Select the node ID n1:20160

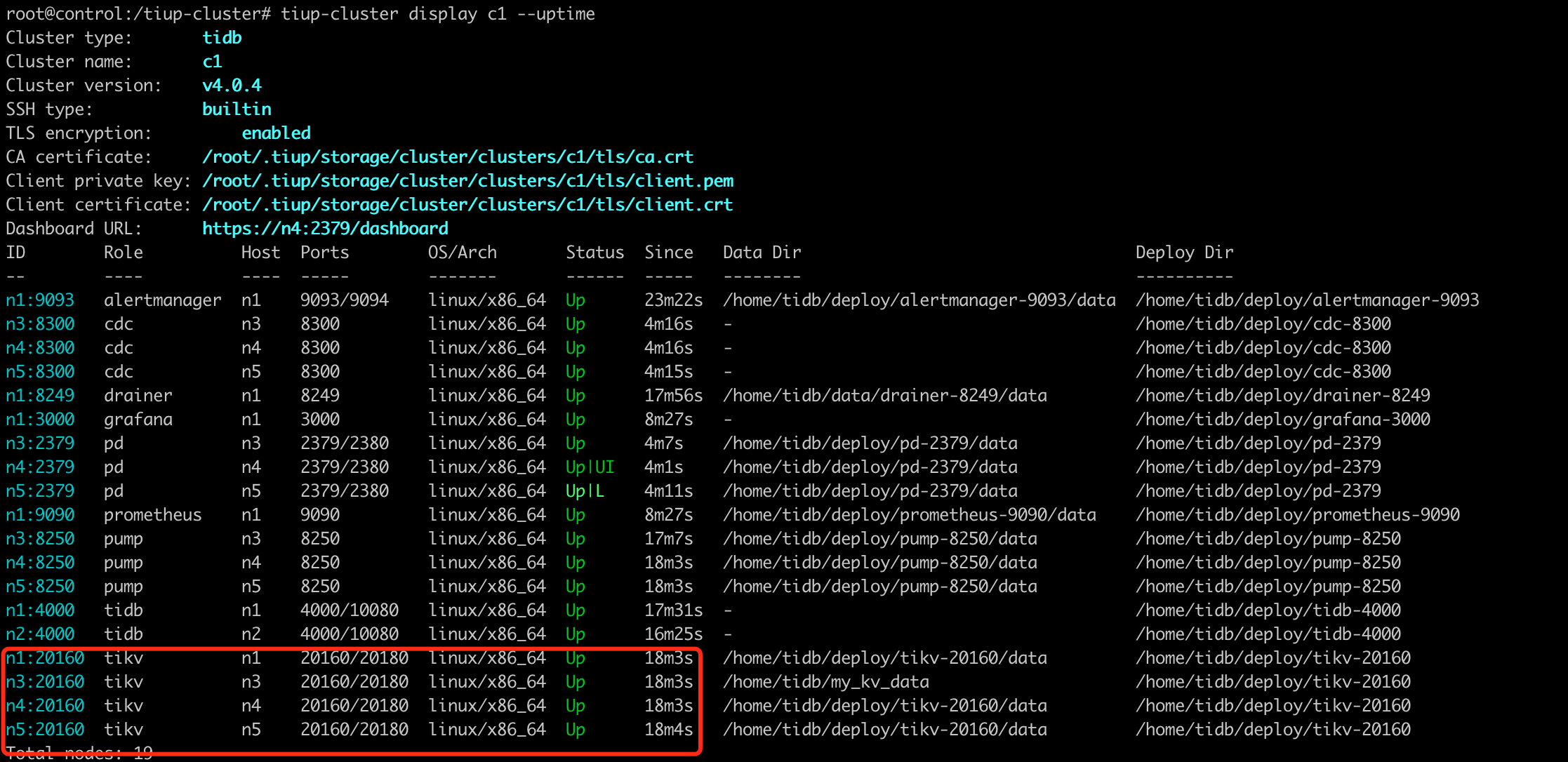coord(45,658)
